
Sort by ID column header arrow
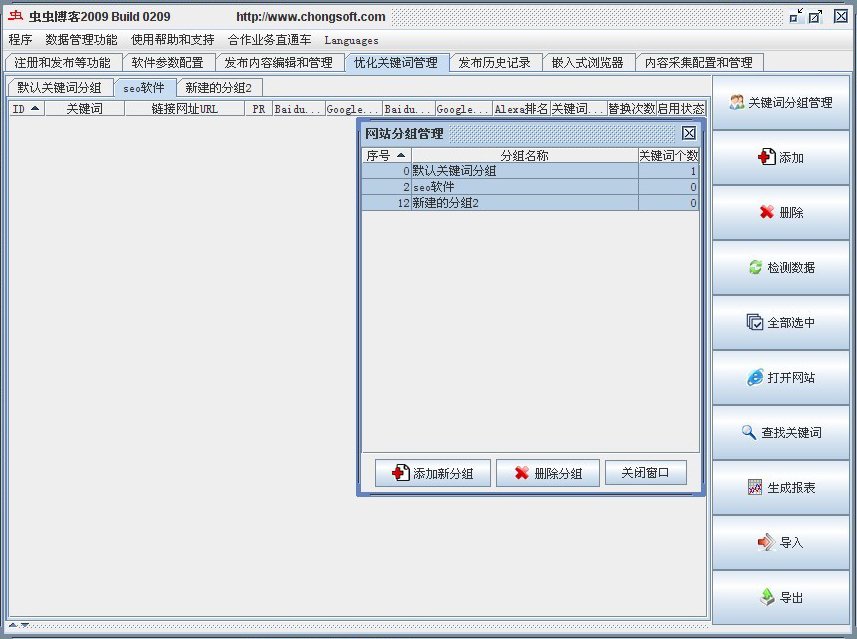pyautogui.click(x=35, y=108)
